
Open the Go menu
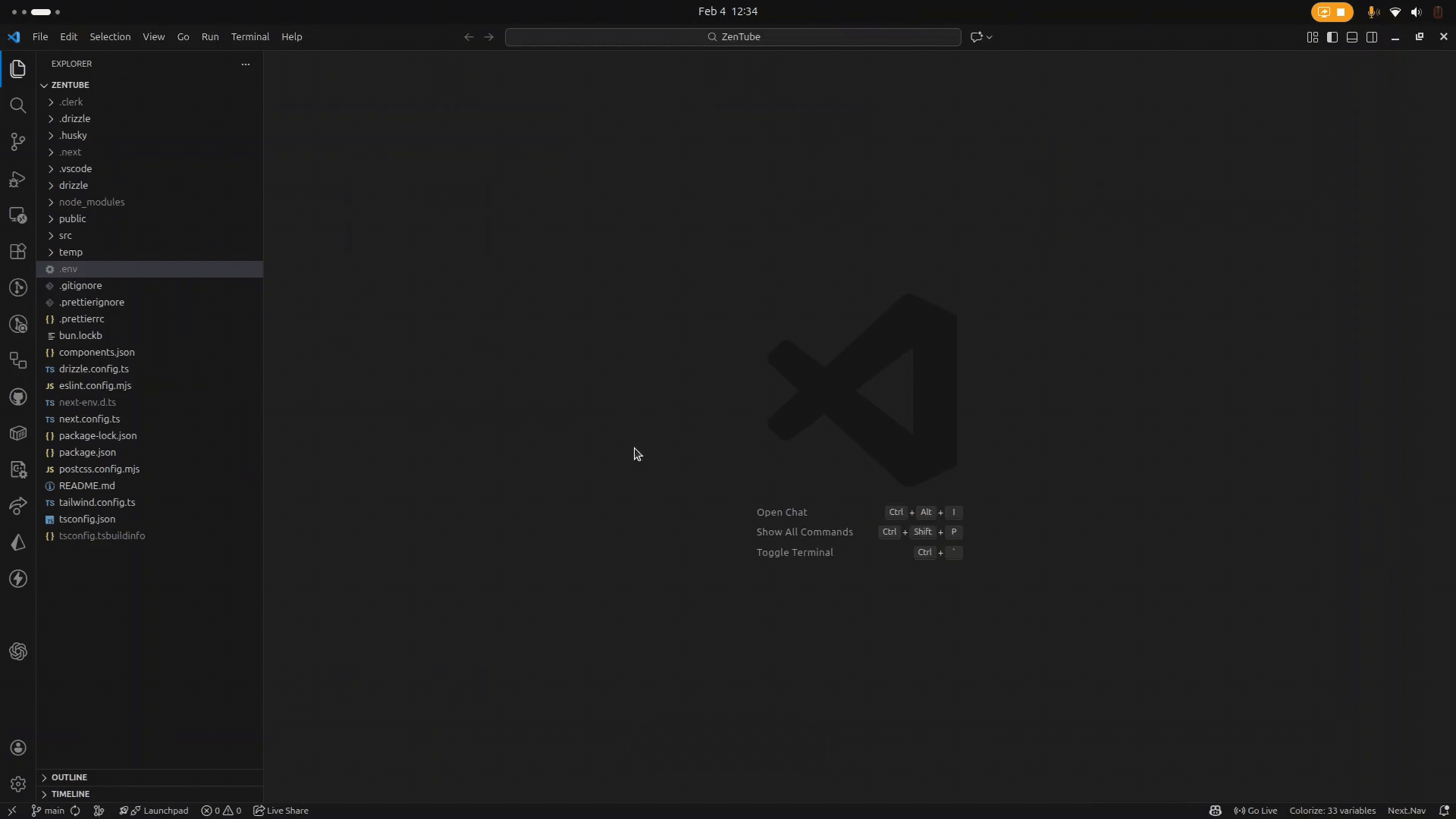coord(183,36)
